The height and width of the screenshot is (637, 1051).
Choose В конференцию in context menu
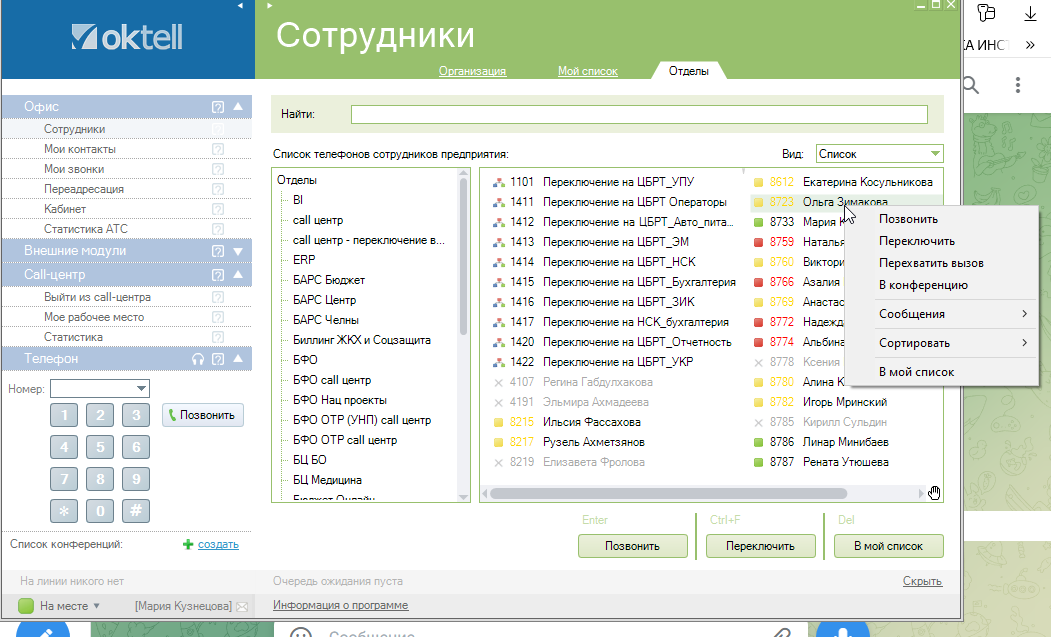[923, 286]
